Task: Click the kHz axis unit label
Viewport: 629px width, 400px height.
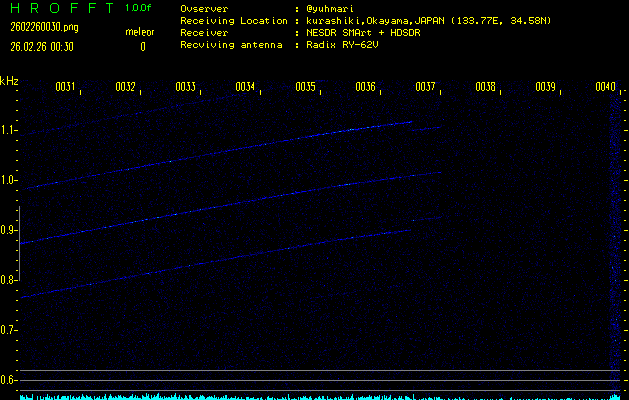Action: coord(9,81)
